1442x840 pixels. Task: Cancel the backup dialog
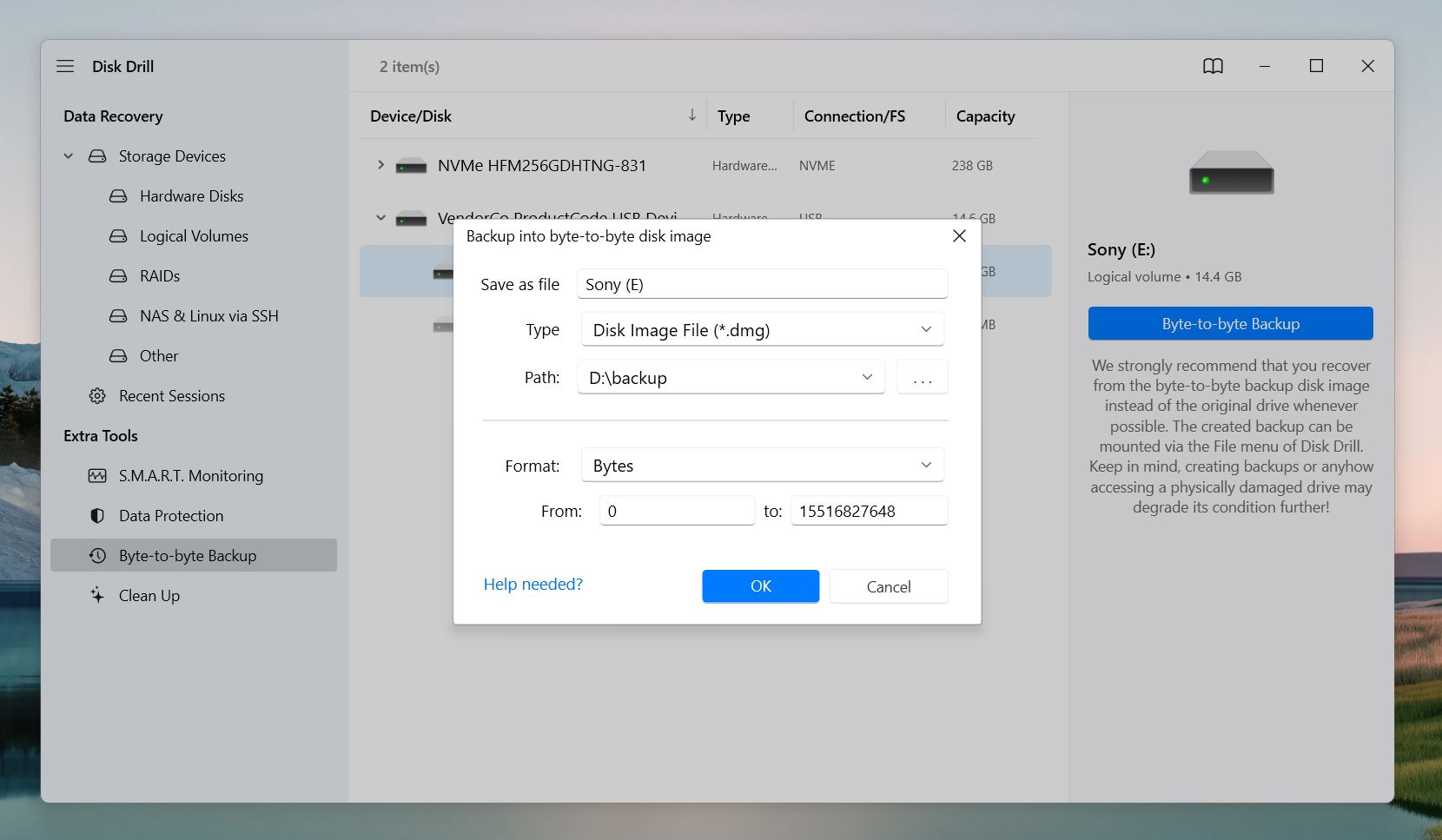(x=889, y=586)
